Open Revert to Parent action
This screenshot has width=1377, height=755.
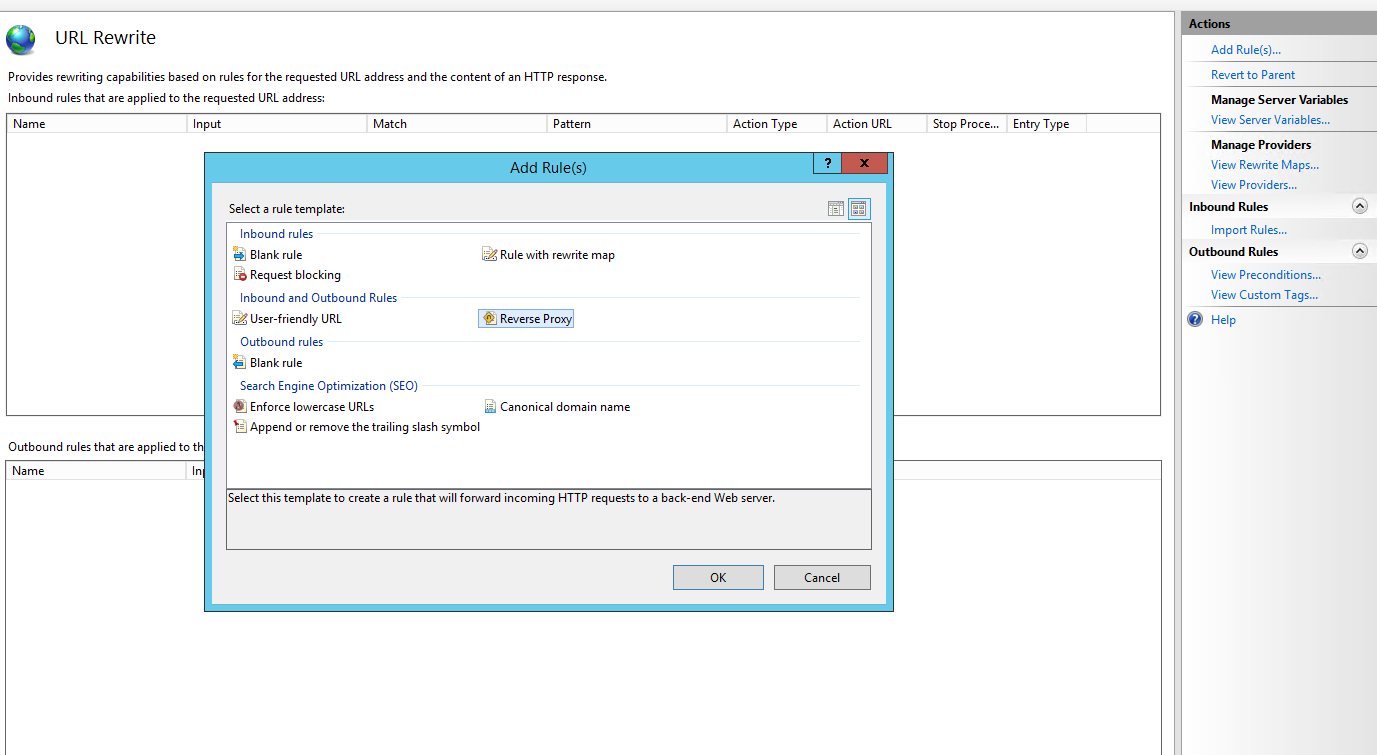(1253, 74)
